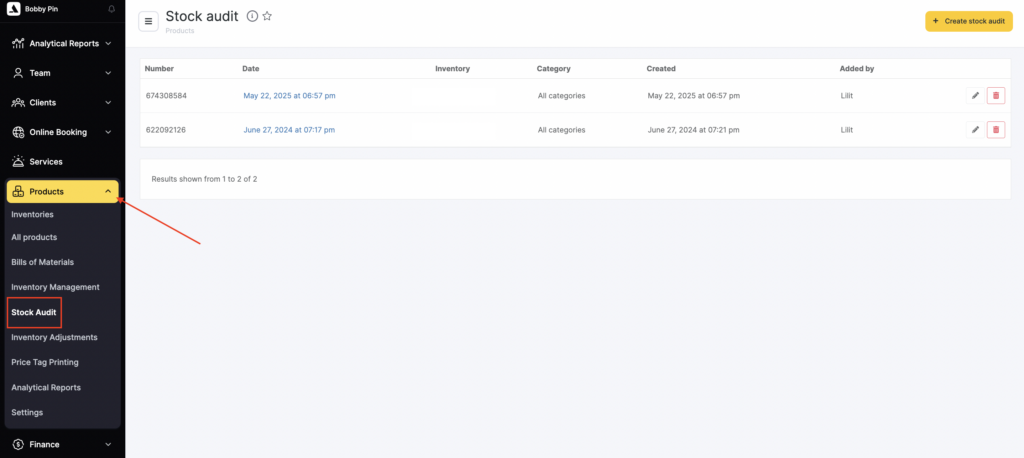Click the hamburger menu toggle button
The height and width of the screenshot is (458, 1024).
coord(149,22)
